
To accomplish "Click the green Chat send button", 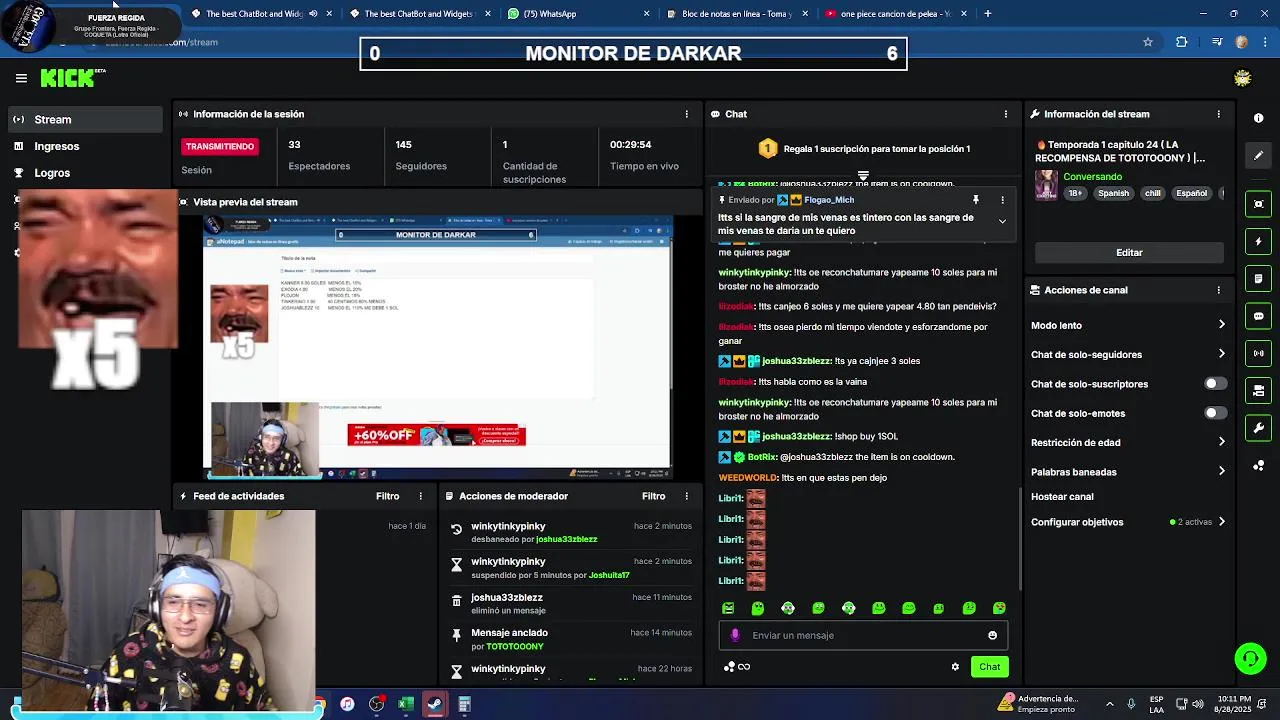I will tap(989, 667).
